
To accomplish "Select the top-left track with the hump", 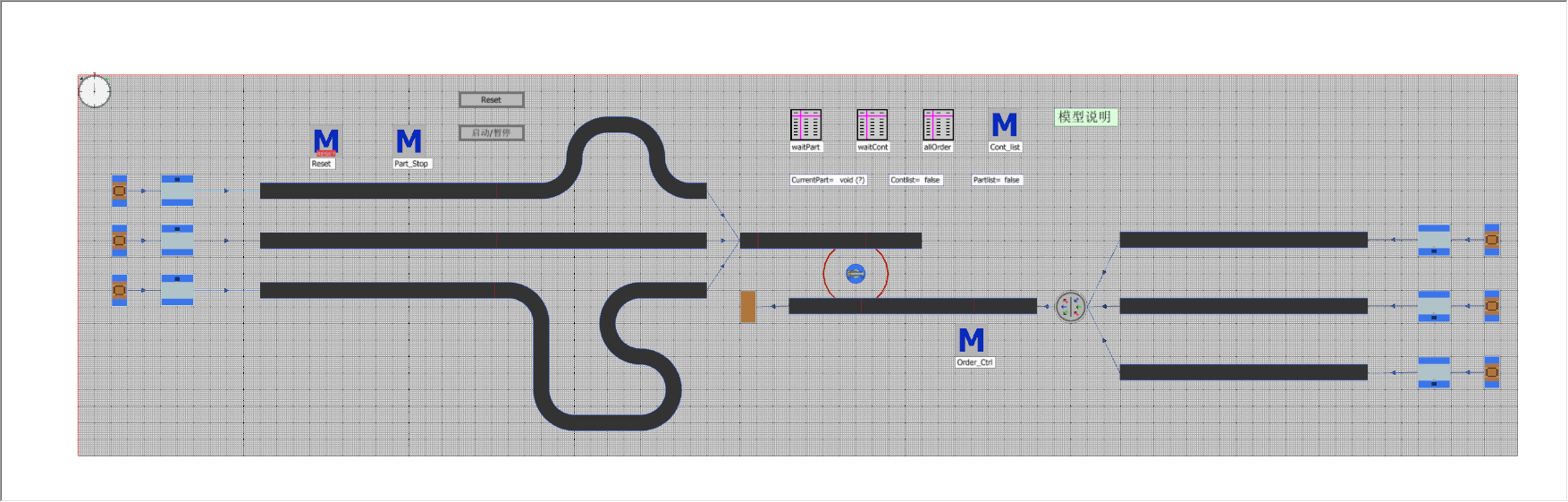I will pyautogui.click(x=402, y=191).
